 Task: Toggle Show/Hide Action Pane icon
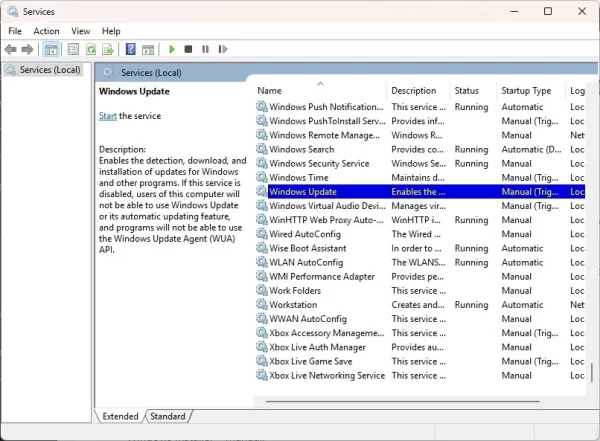tap(148, 49)
